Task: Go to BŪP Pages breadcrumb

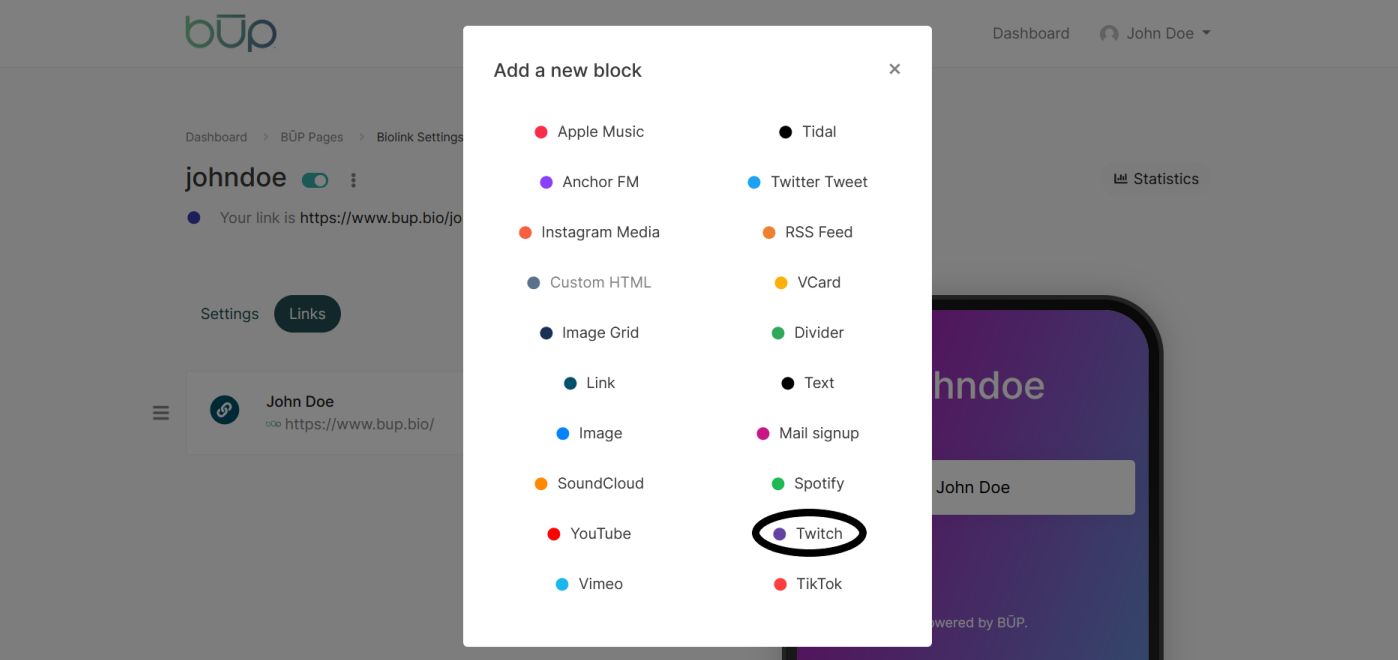Action: (x=311, y=137)
